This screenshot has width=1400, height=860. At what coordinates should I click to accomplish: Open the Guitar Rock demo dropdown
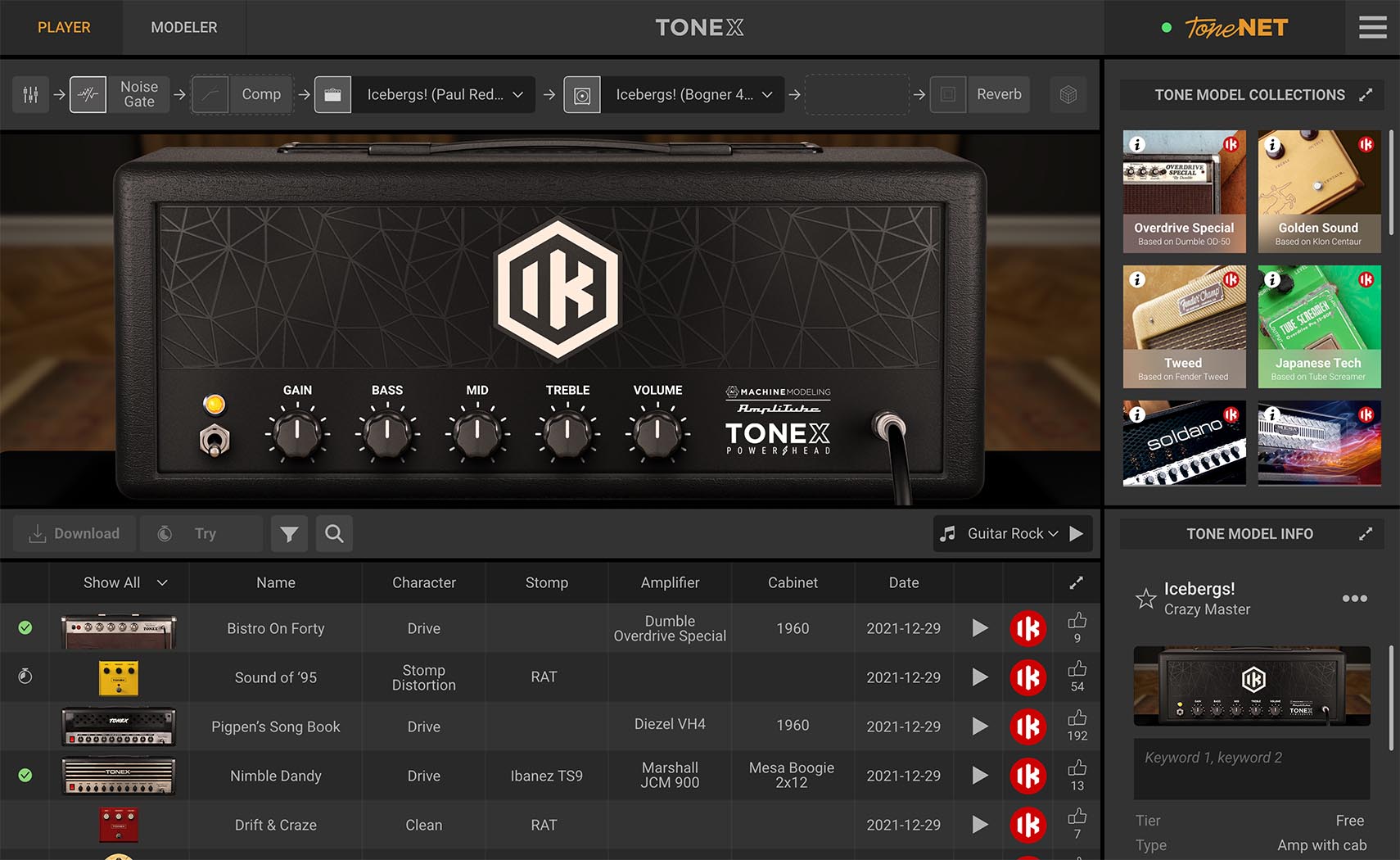point(1013,534)
